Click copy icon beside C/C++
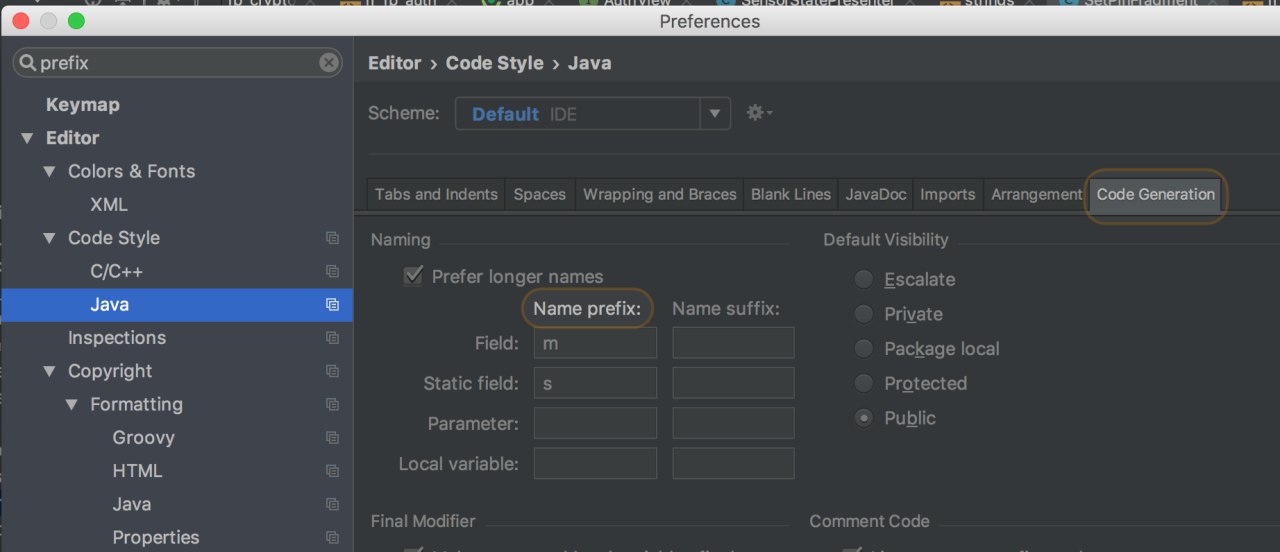 pyautogui.click(x=332, y=271)
